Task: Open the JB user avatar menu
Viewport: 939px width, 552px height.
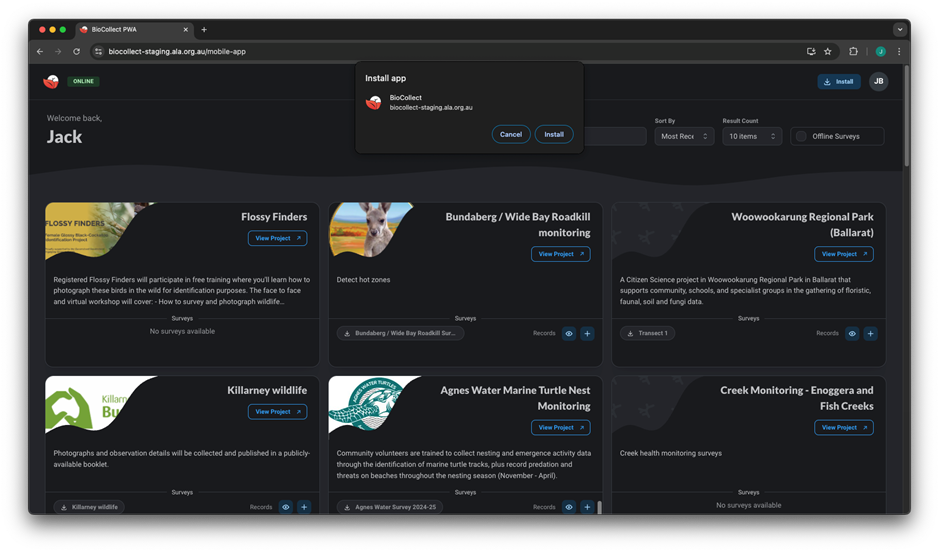Action: pyautogui.click(x=879, y=81)
